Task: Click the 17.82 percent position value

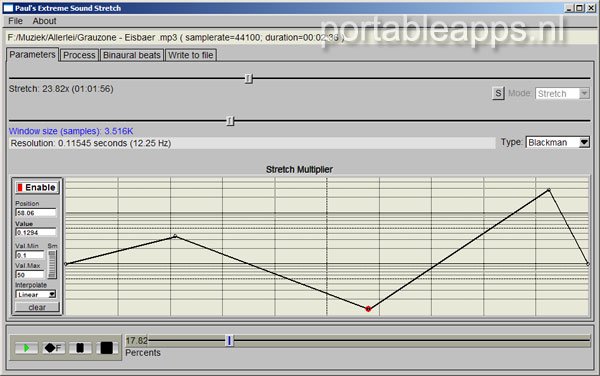Action: (x=137, y=340)
